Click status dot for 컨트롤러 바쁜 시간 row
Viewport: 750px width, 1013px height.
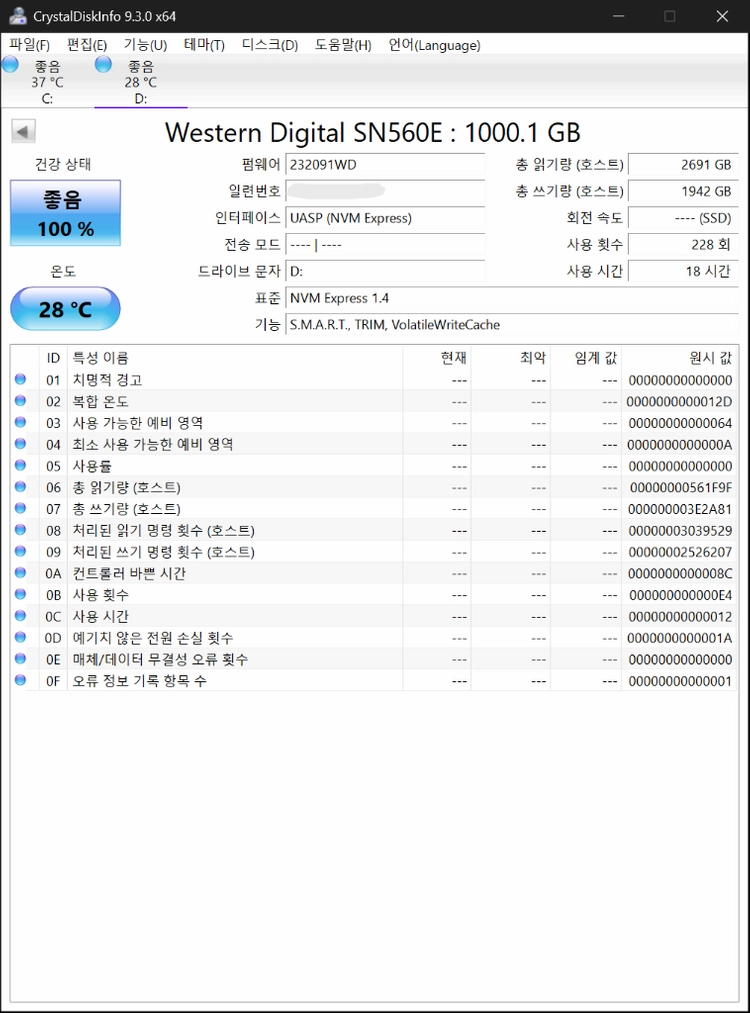pyautogui.click(x=21, y=572)
